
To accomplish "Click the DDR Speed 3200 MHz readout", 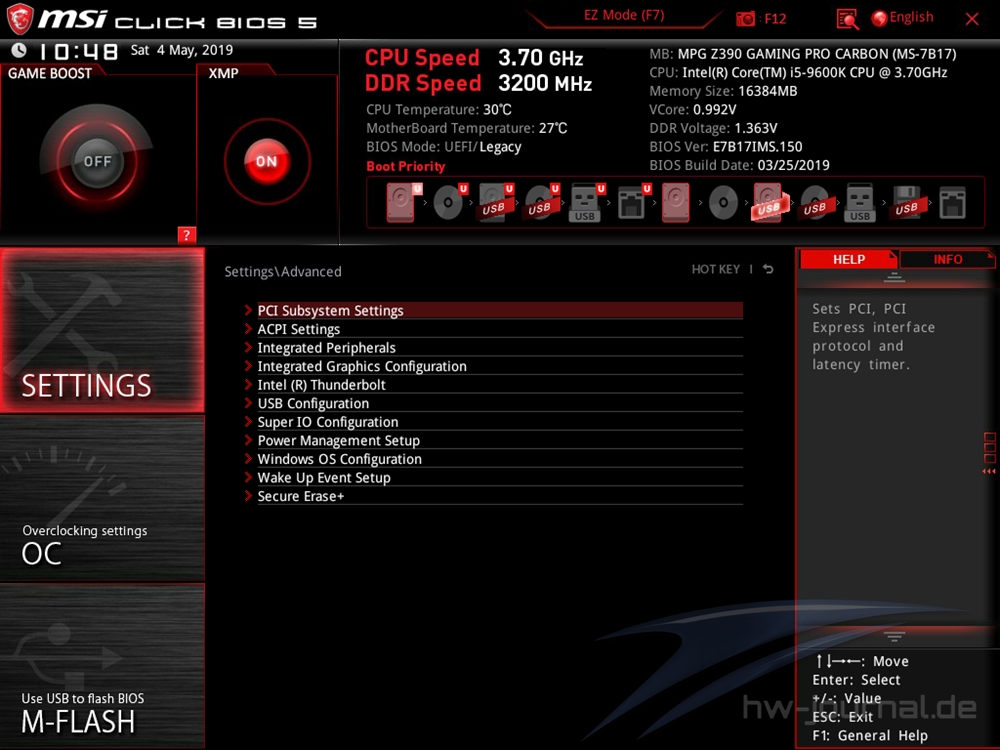I will (478, 83).
